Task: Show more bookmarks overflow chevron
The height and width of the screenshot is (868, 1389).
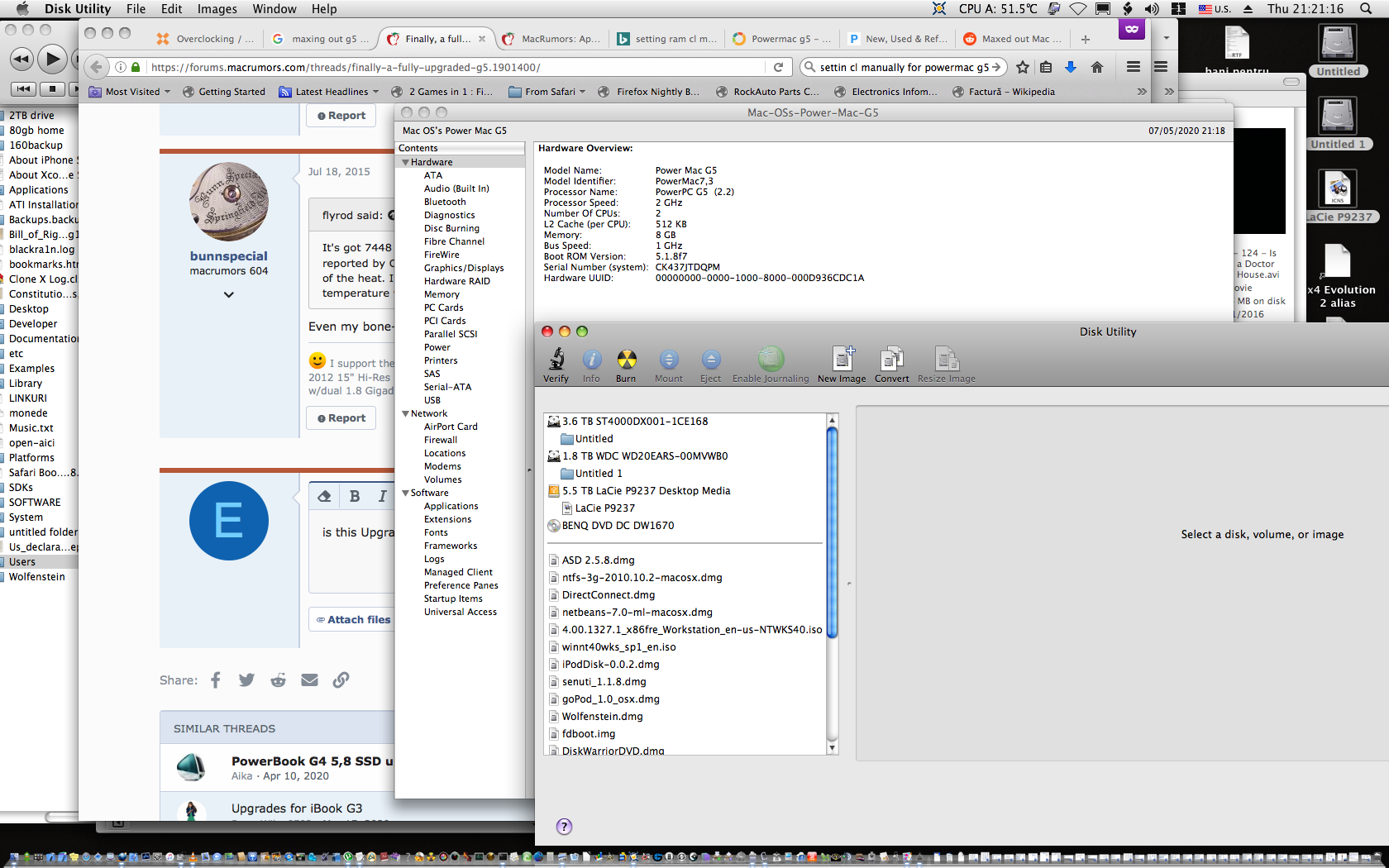Action: pos(1142,92)
